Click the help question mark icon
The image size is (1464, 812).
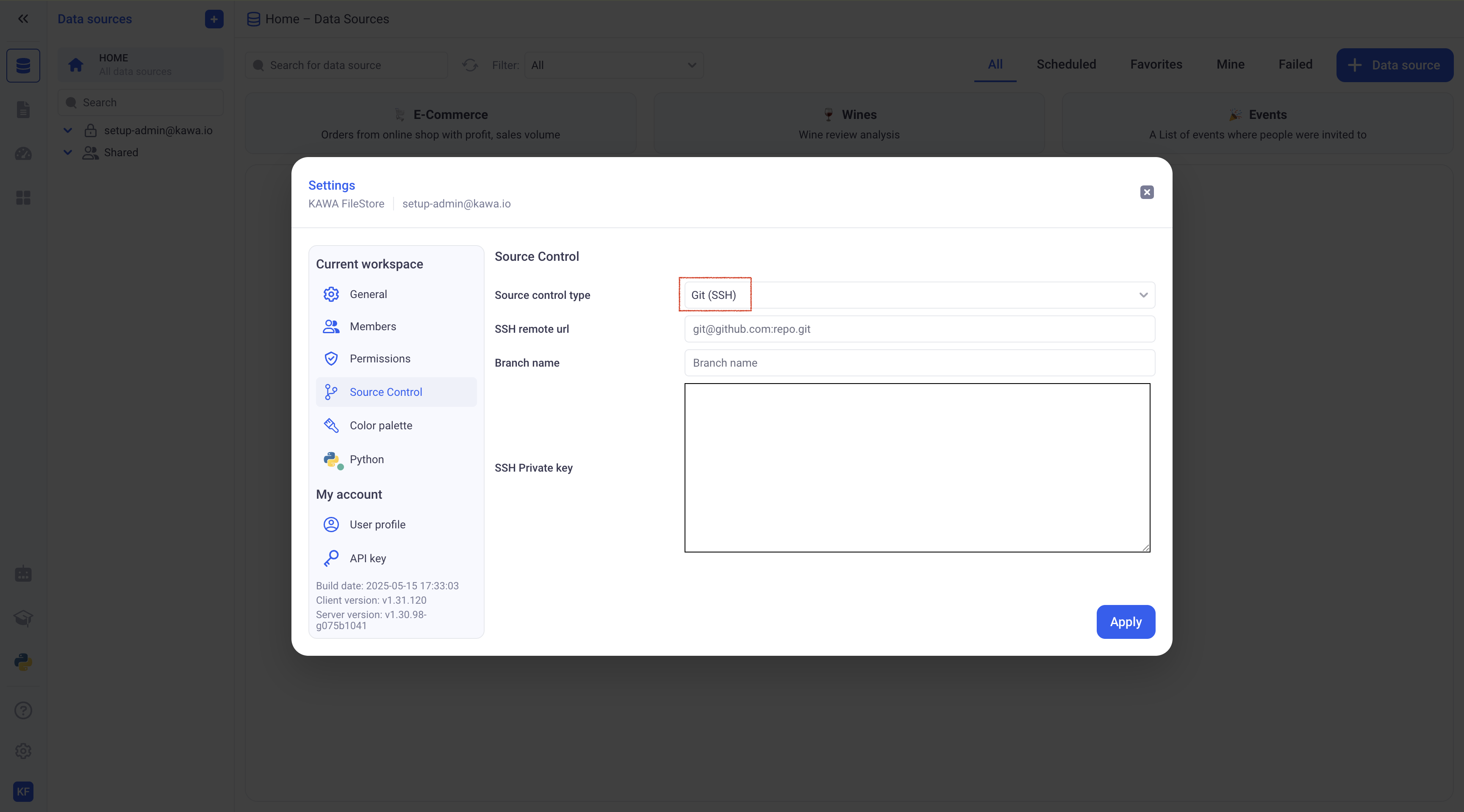(x=23, y=710)
